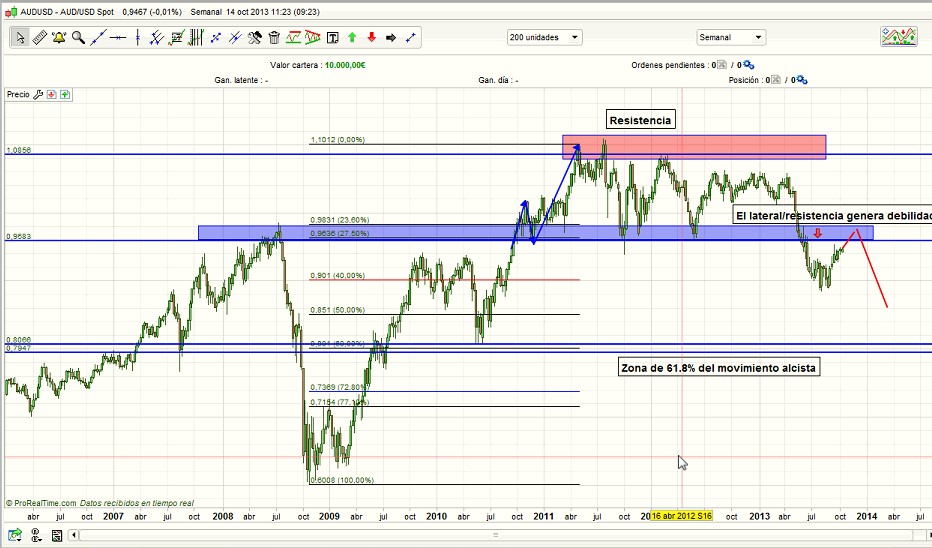Image resolution: width=932 pixels, height=548 pixels.
Task: Click the horizontal chart scrollbar track
Action: 495,535
